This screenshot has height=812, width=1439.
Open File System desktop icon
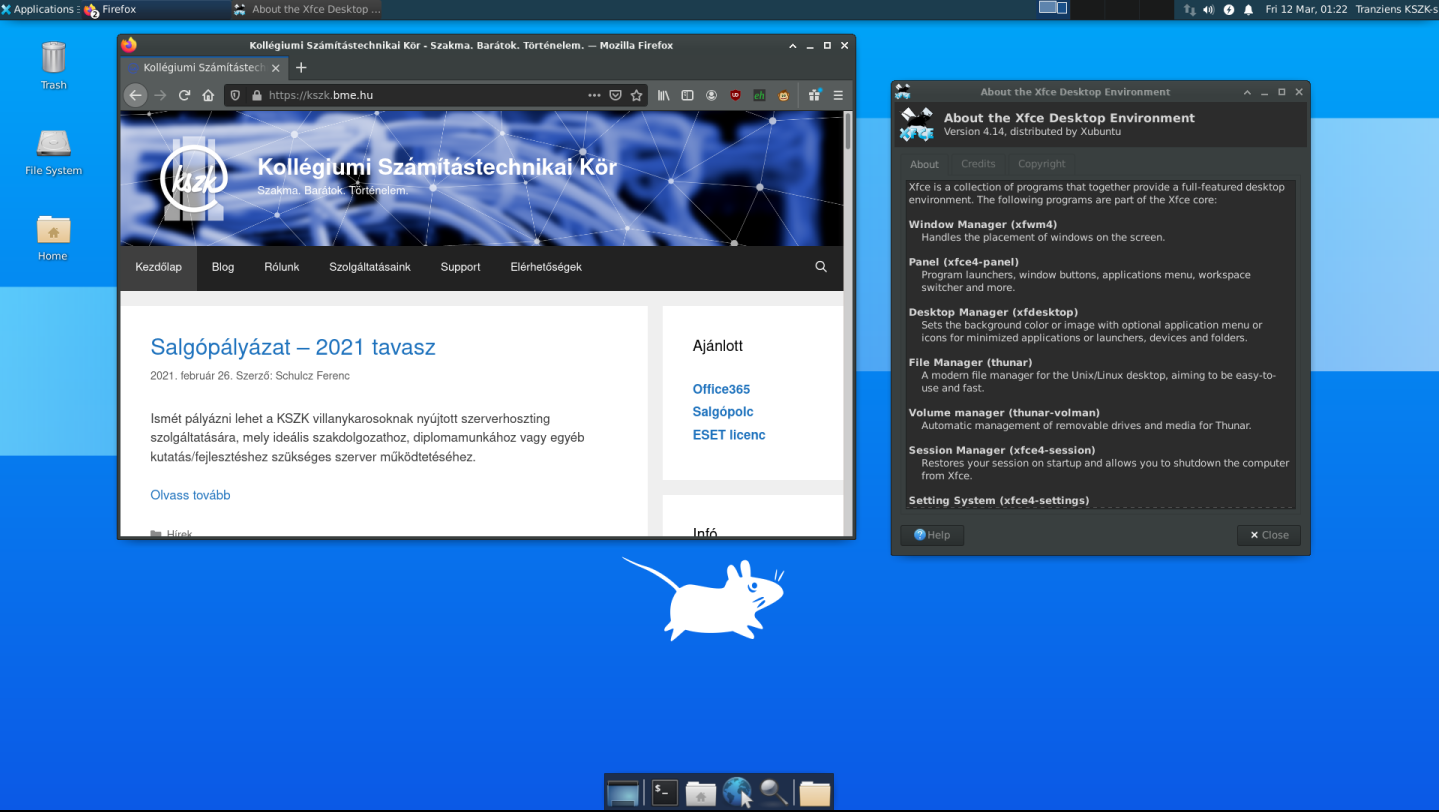pos(54,151)
